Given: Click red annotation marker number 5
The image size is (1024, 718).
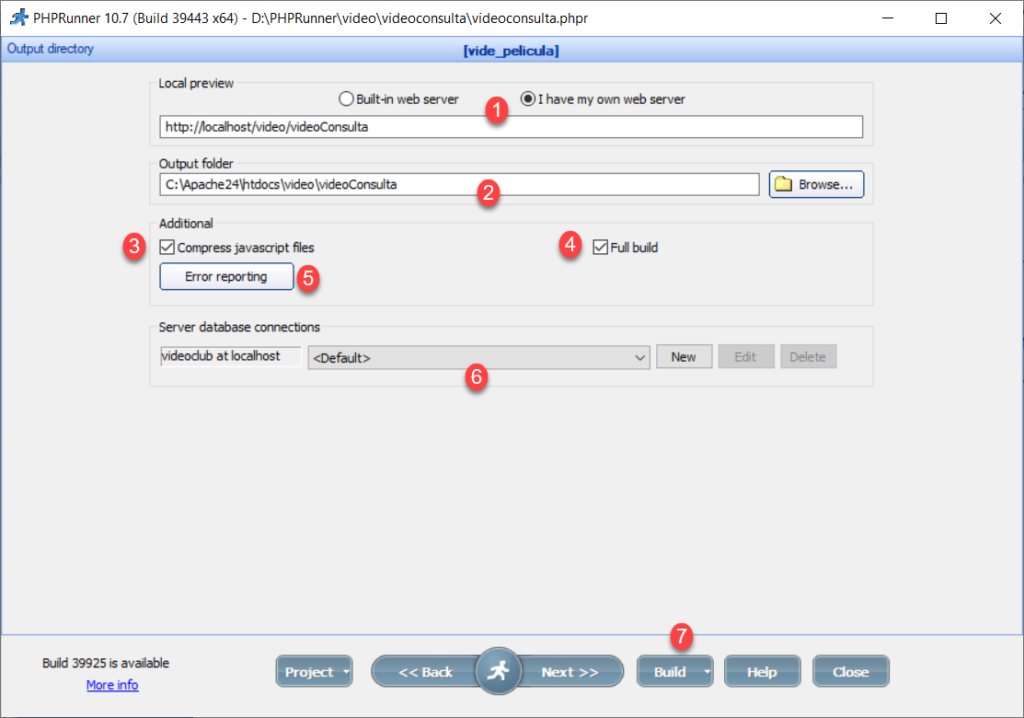Looking at the screenshot, I should click(x=309, y=278).
